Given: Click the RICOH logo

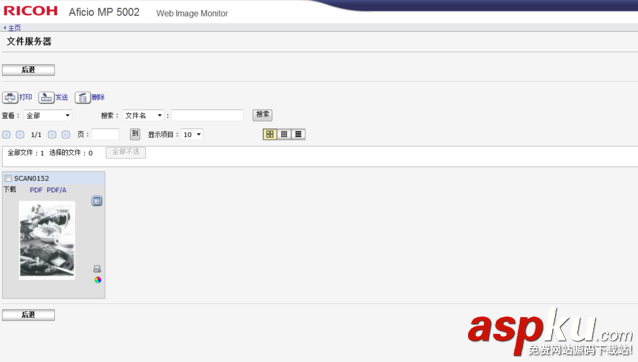Looking at the screenshot, I should tap(31, 11).
